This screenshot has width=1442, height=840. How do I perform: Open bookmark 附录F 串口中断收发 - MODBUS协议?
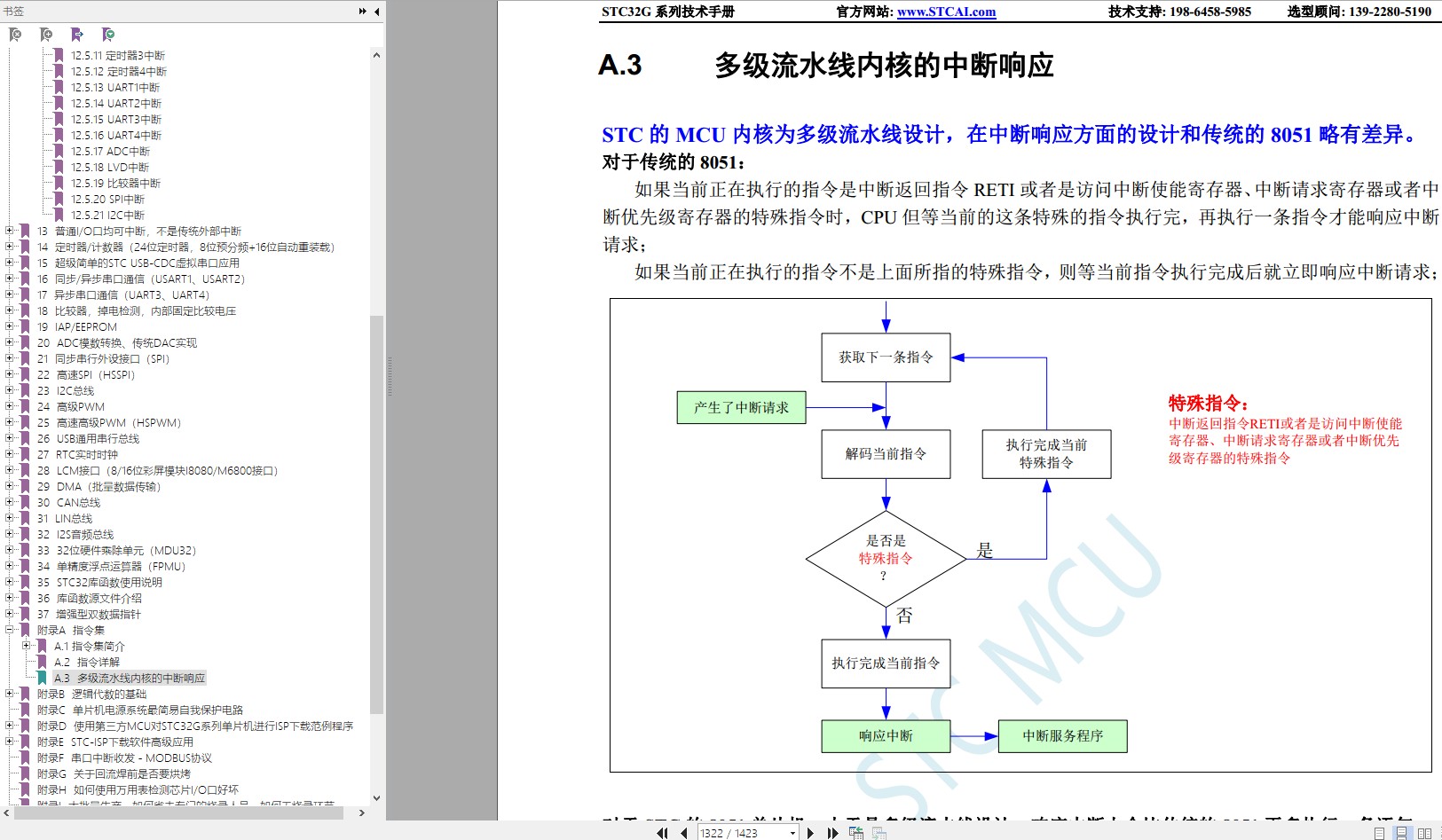pyautogui.click(x=124, y=758)
